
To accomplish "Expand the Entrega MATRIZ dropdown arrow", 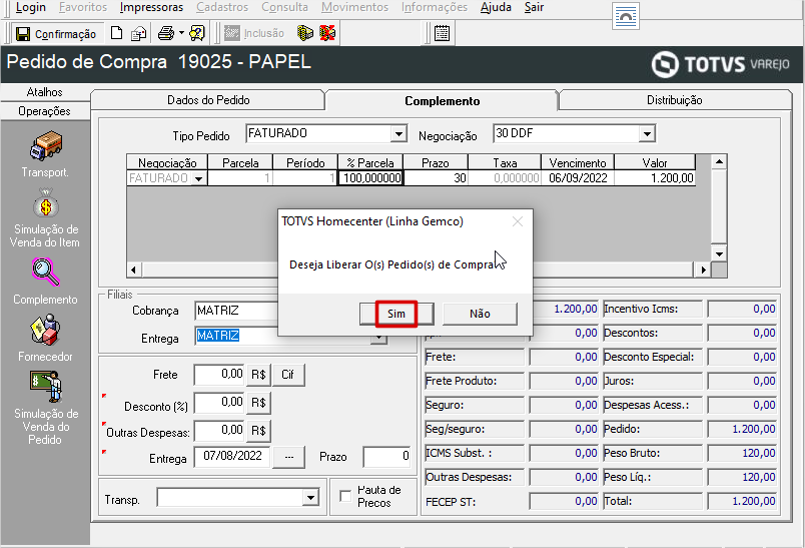I will point(378,337).
